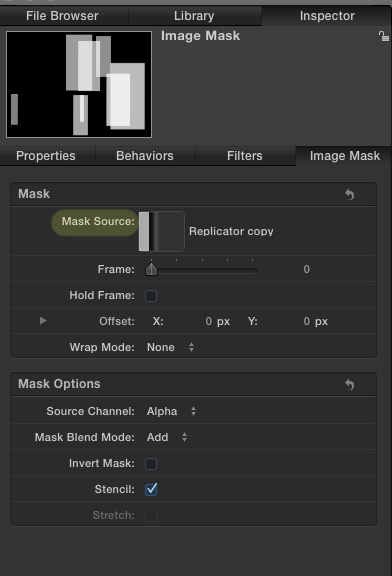The width and height of the screenshot is (392, 576).
Task: Reset the Mask Options section
Action: click(x=349, y=384)
